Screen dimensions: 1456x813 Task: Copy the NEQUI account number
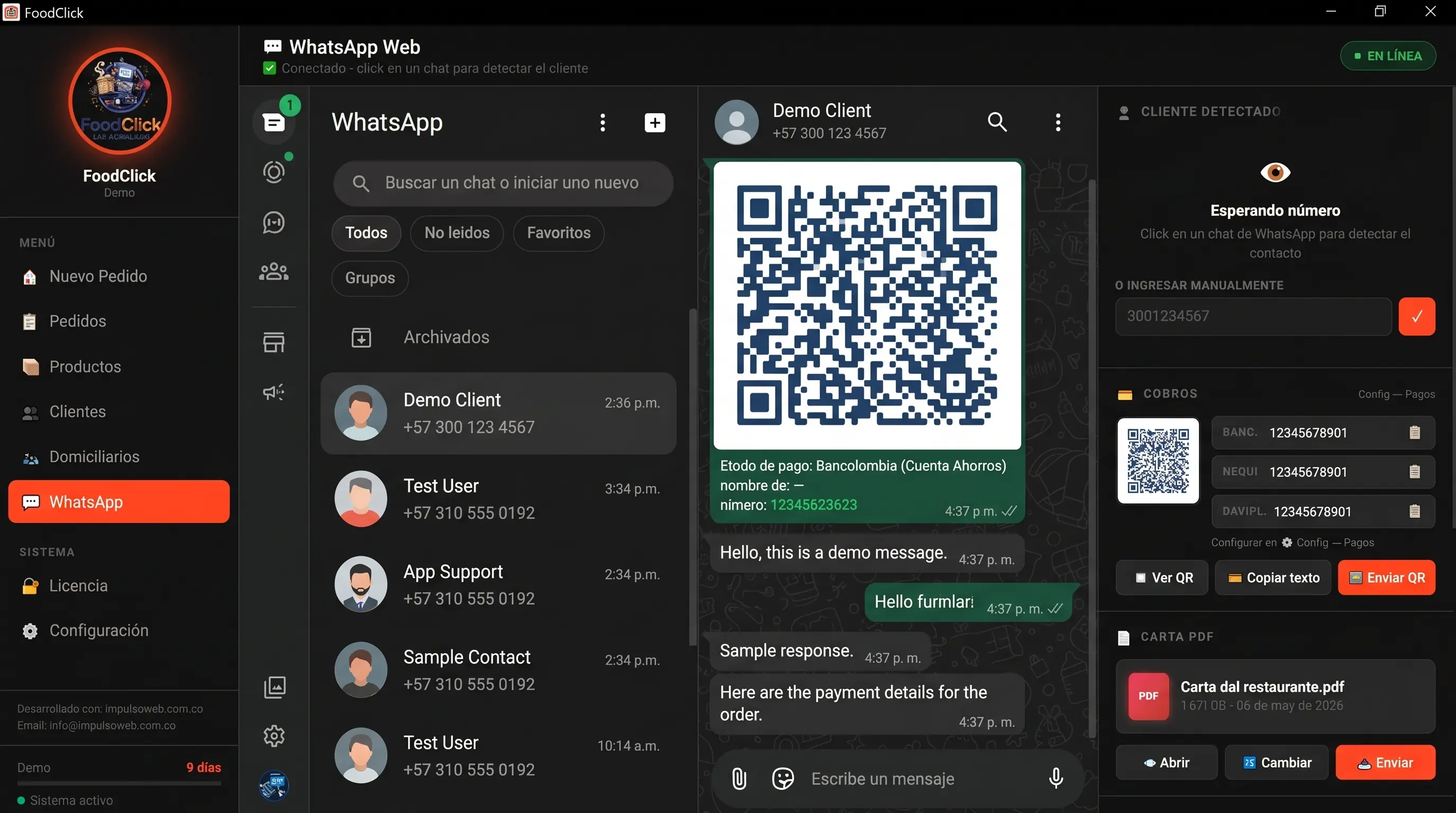click(1414, 472)
